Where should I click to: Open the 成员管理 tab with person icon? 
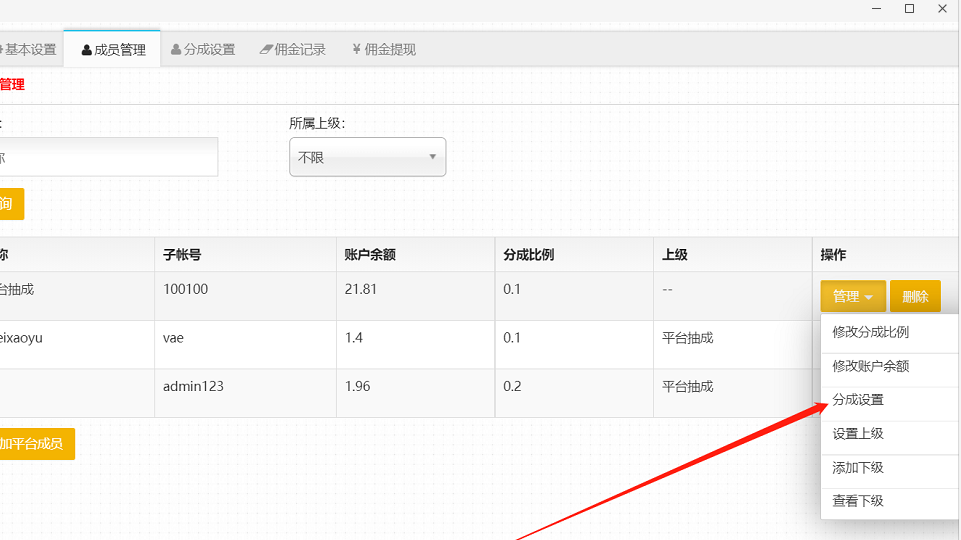(113, 49)
